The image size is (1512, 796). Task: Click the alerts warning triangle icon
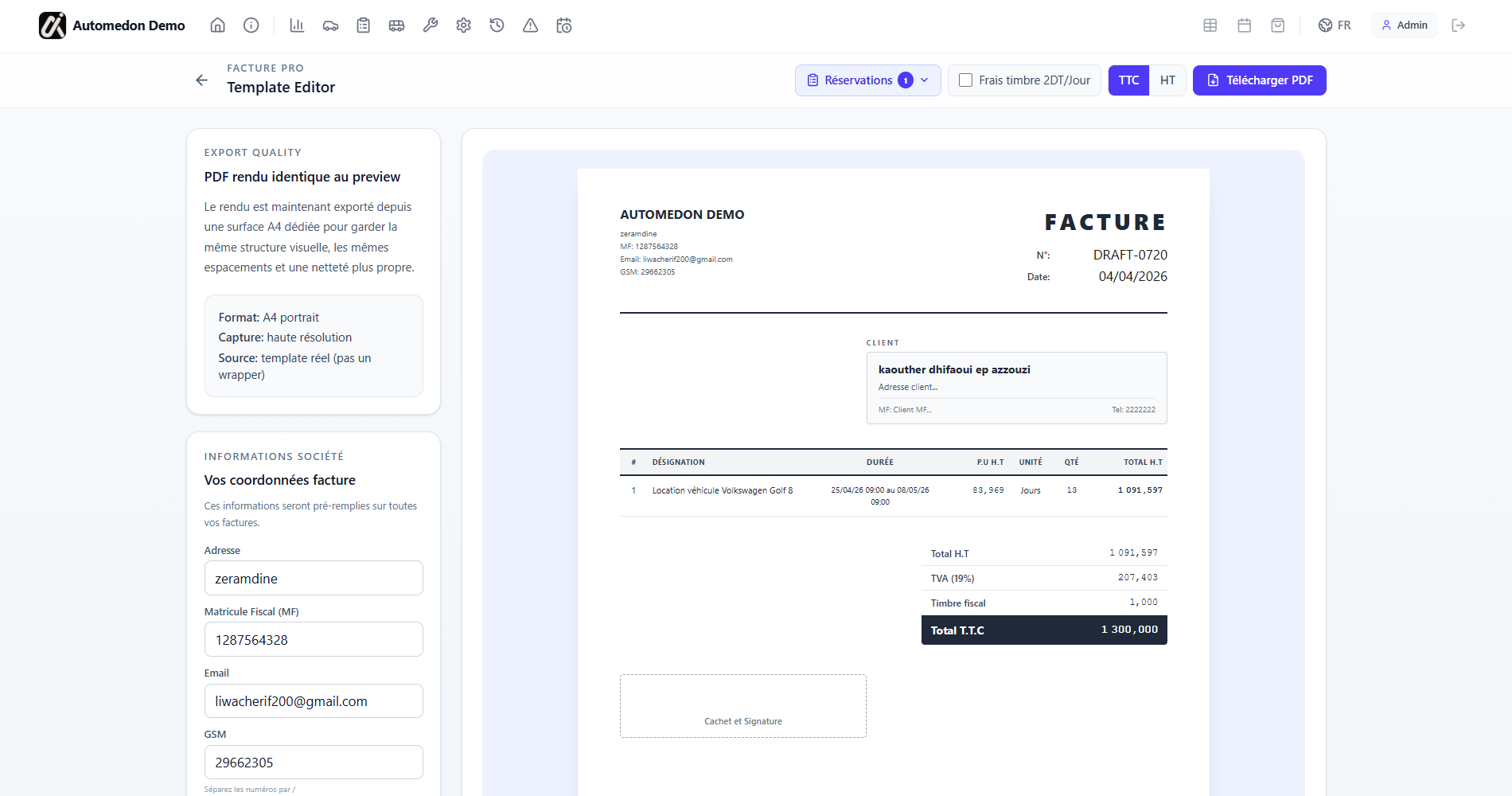coord(529,25)
